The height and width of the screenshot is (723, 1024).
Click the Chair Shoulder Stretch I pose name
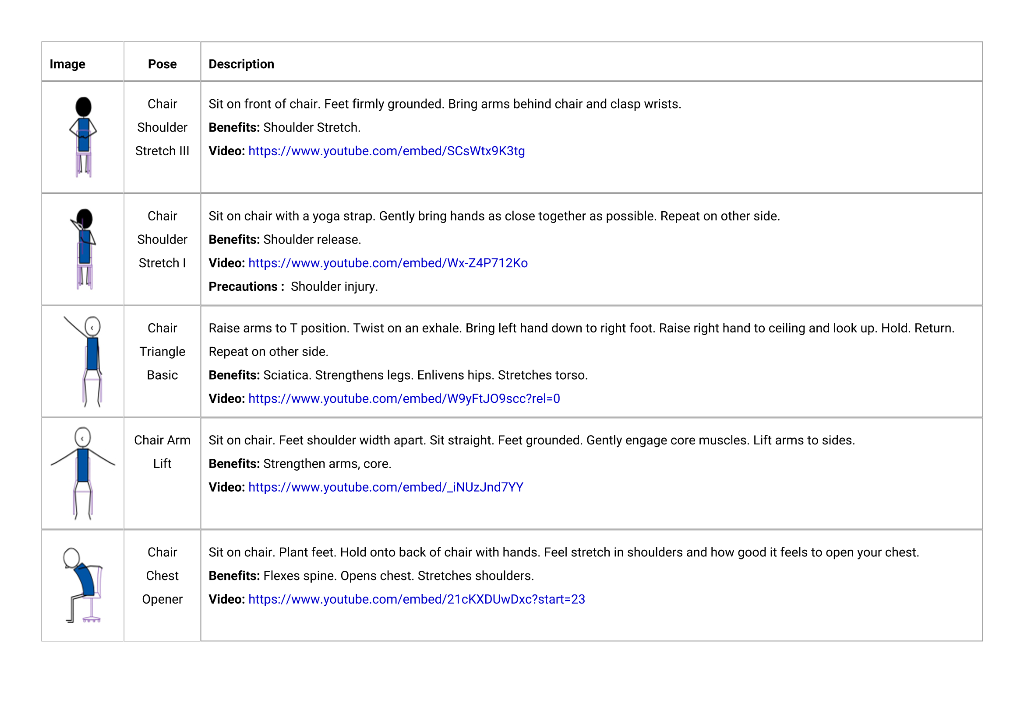162,240
